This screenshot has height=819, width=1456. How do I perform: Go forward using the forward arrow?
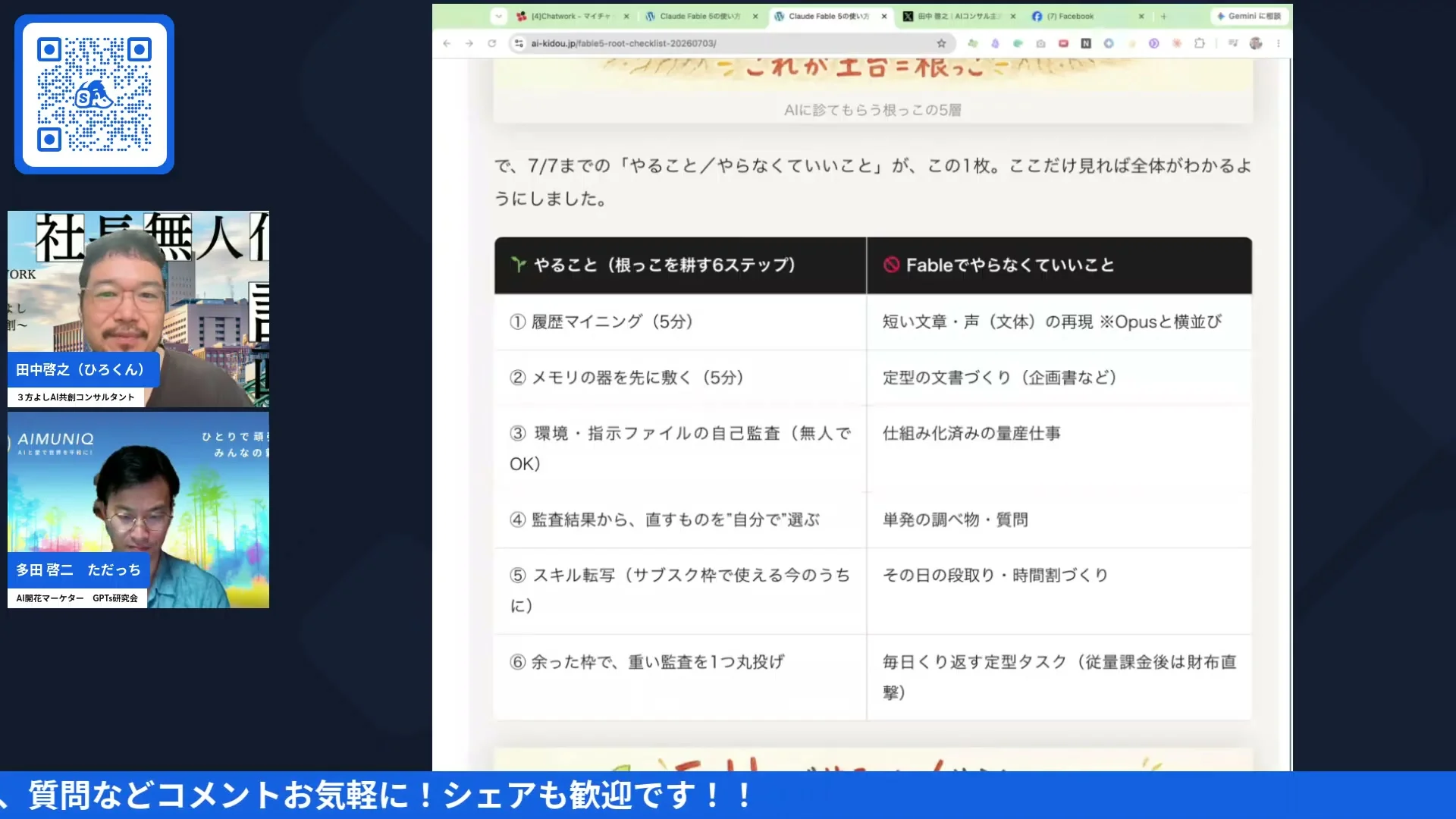pyautogui.click(x=469, y=43)
